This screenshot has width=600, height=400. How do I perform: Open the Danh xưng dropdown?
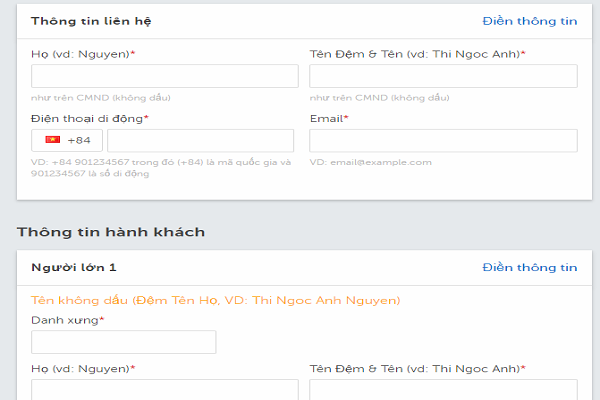tap(123, 342)
